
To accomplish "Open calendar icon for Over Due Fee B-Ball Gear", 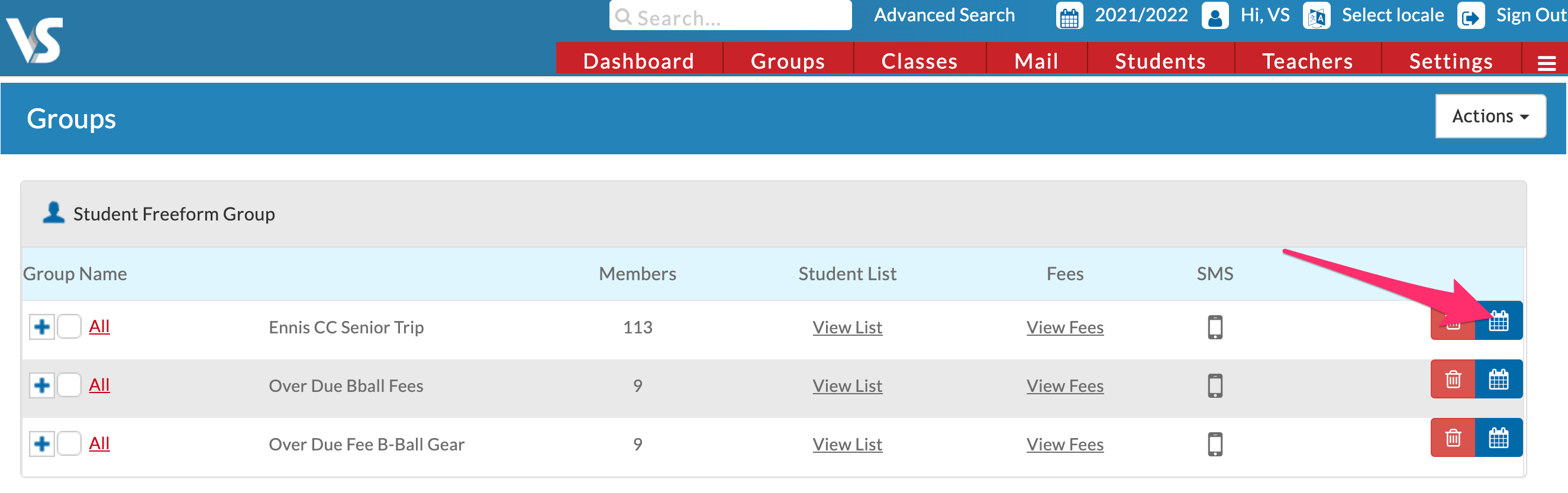I will 1499,437.
